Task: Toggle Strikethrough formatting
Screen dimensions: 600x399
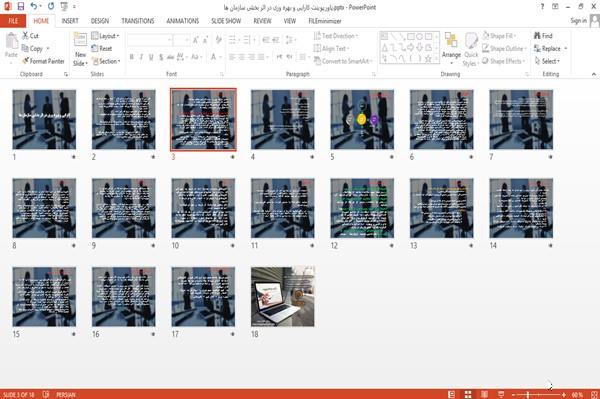Action: click(x=171, y=57)
